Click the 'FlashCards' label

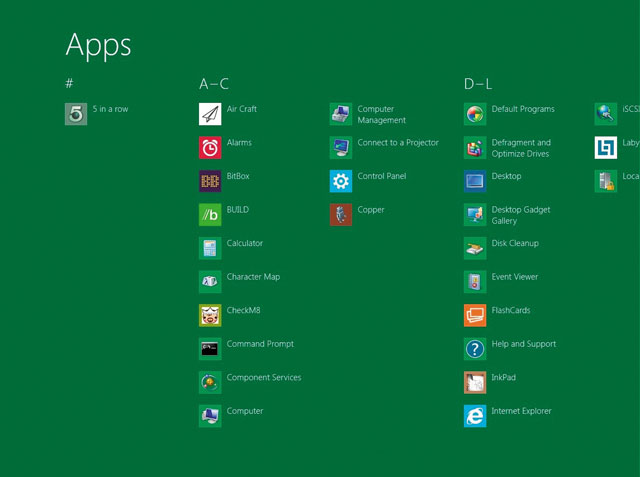pyautogui.click(x=511, y=310)
